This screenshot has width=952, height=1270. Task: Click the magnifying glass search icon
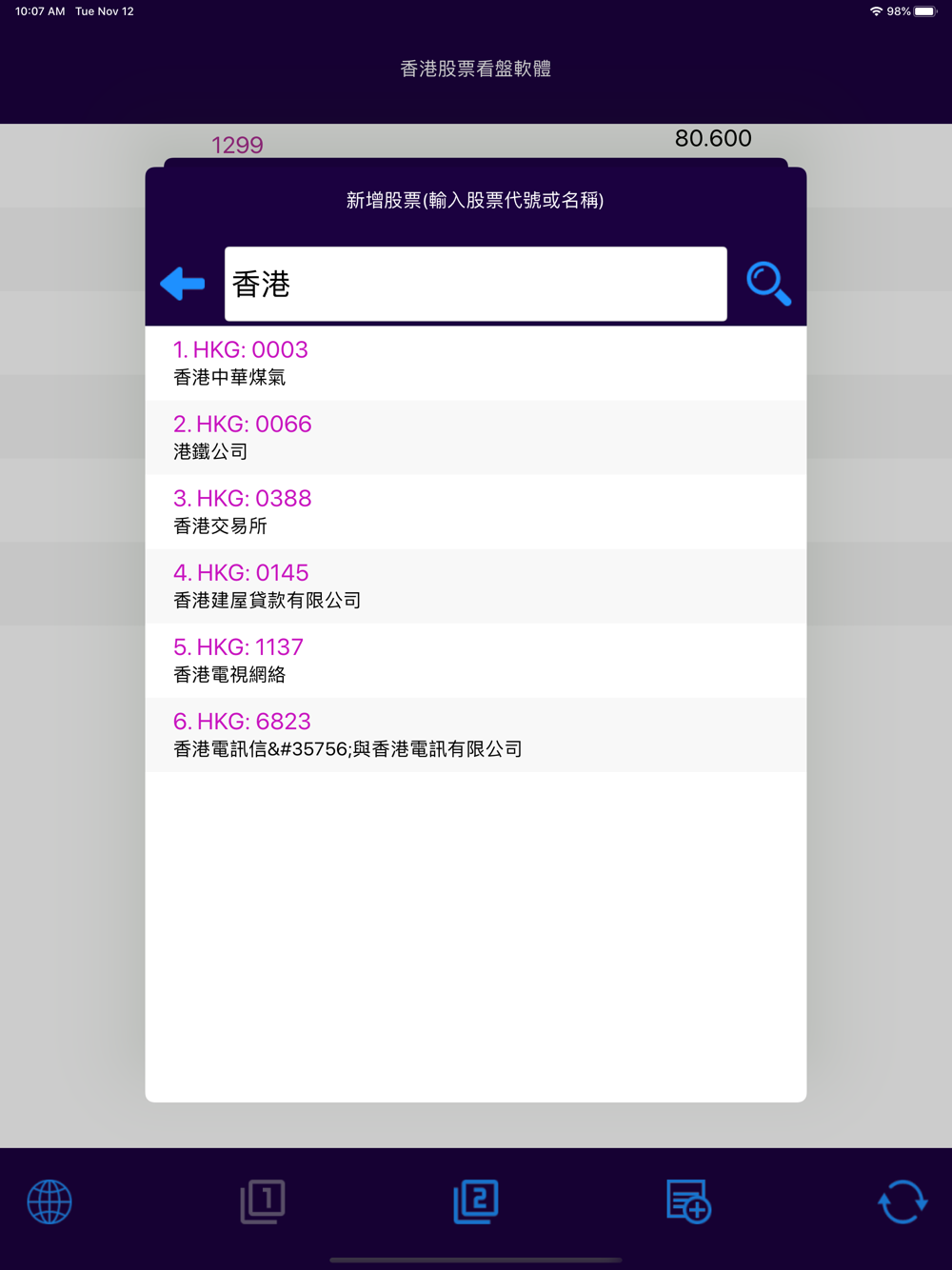click(x=768, y=284)
